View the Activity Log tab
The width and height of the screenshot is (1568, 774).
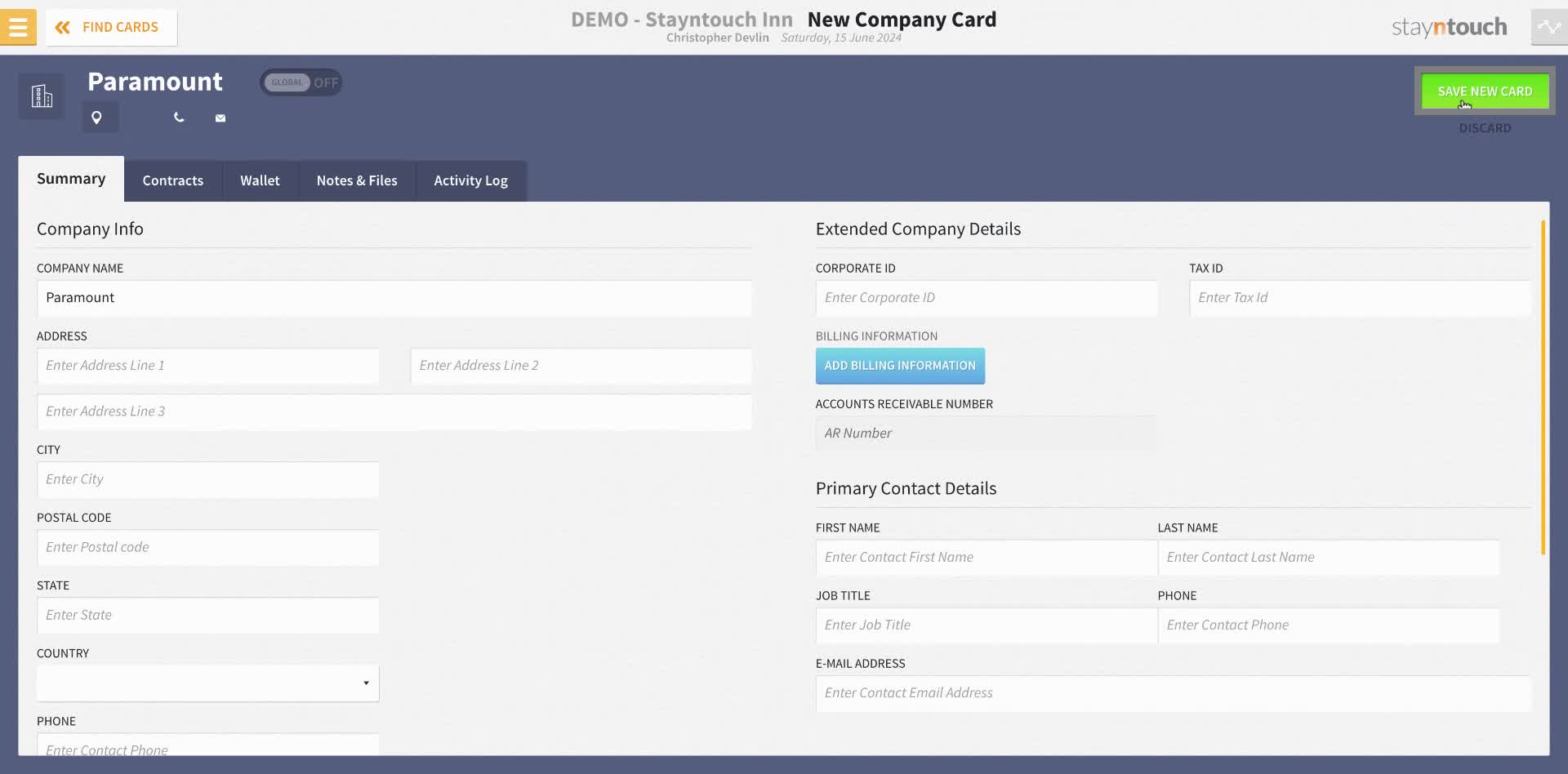click(x=470, y=180)
